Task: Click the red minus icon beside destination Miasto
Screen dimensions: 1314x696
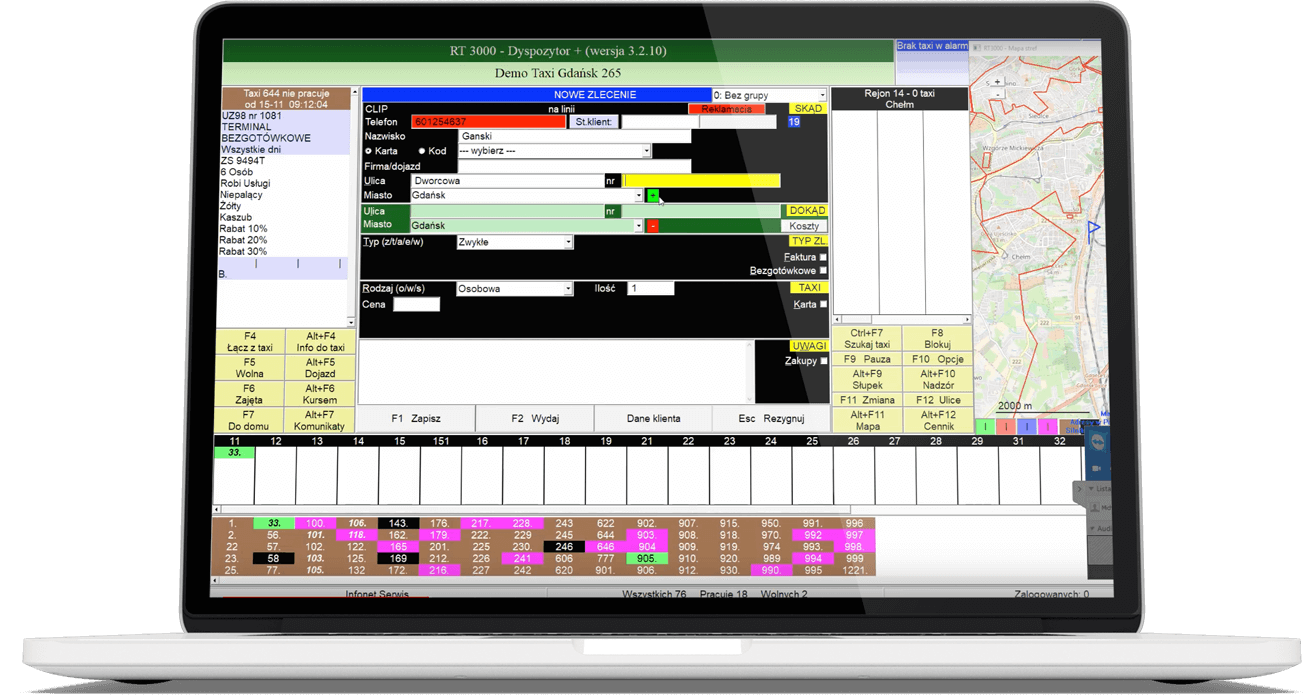Action: coord(653,226)
